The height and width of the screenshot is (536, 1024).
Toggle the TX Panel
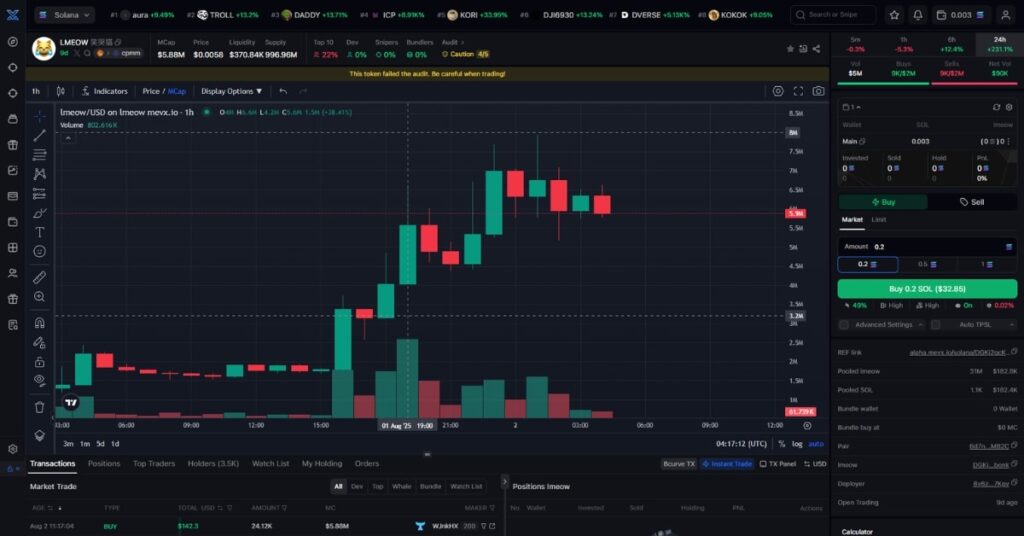click(x=778, y=464)
